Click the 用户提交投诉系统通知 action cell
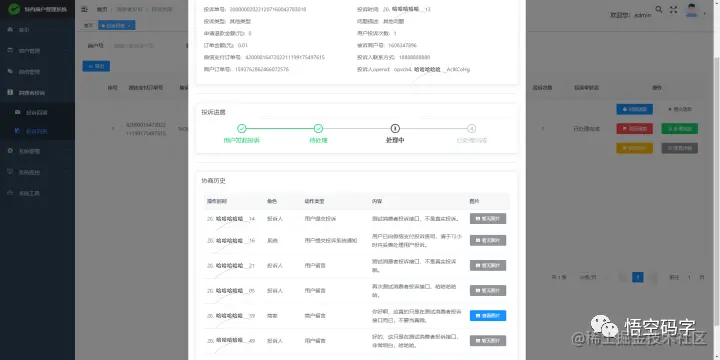The image size is (720, 360). coord(331,241)
